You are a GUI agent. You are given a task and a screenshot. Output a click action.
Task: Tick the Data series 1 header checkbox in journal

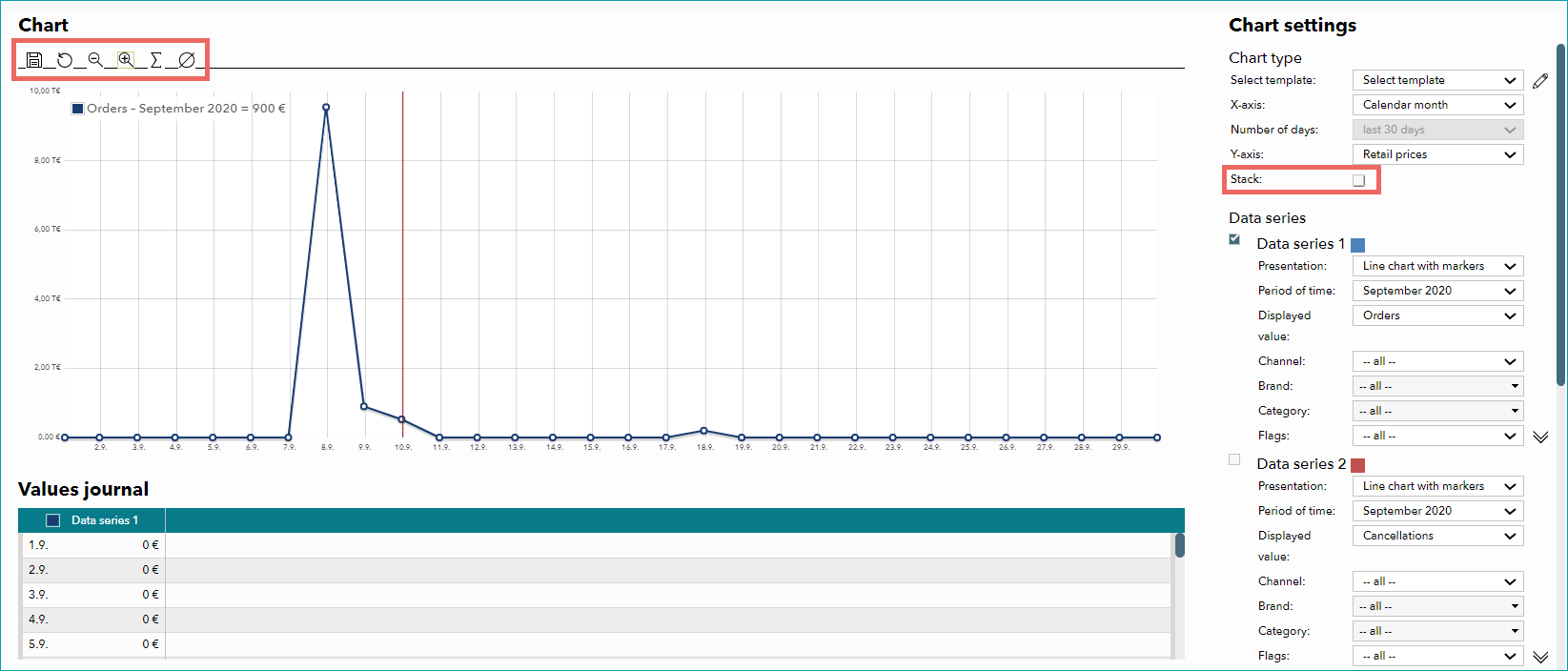53,520
